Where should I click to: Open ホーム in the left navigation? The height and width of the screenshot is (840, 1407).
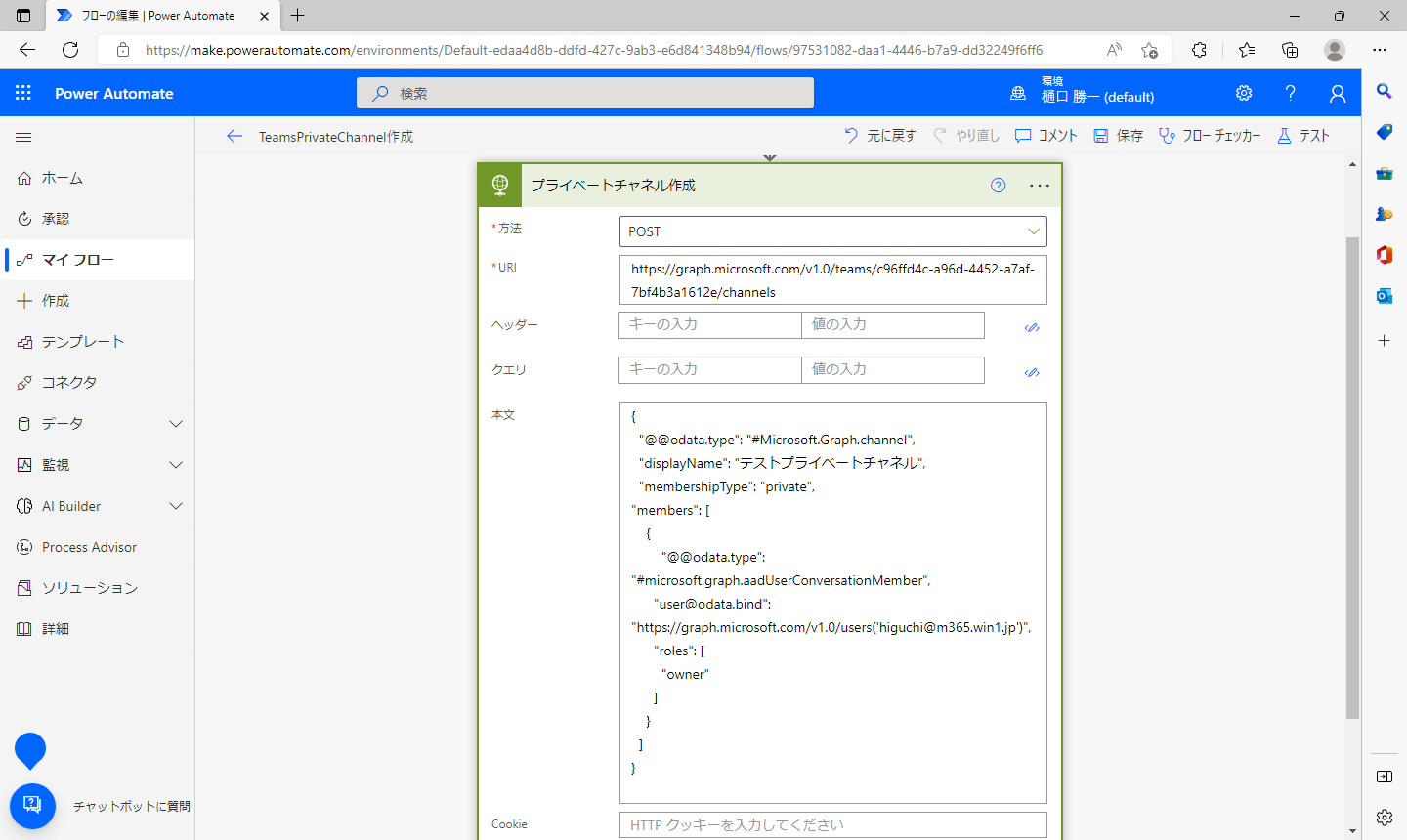(x=98, y=178)
